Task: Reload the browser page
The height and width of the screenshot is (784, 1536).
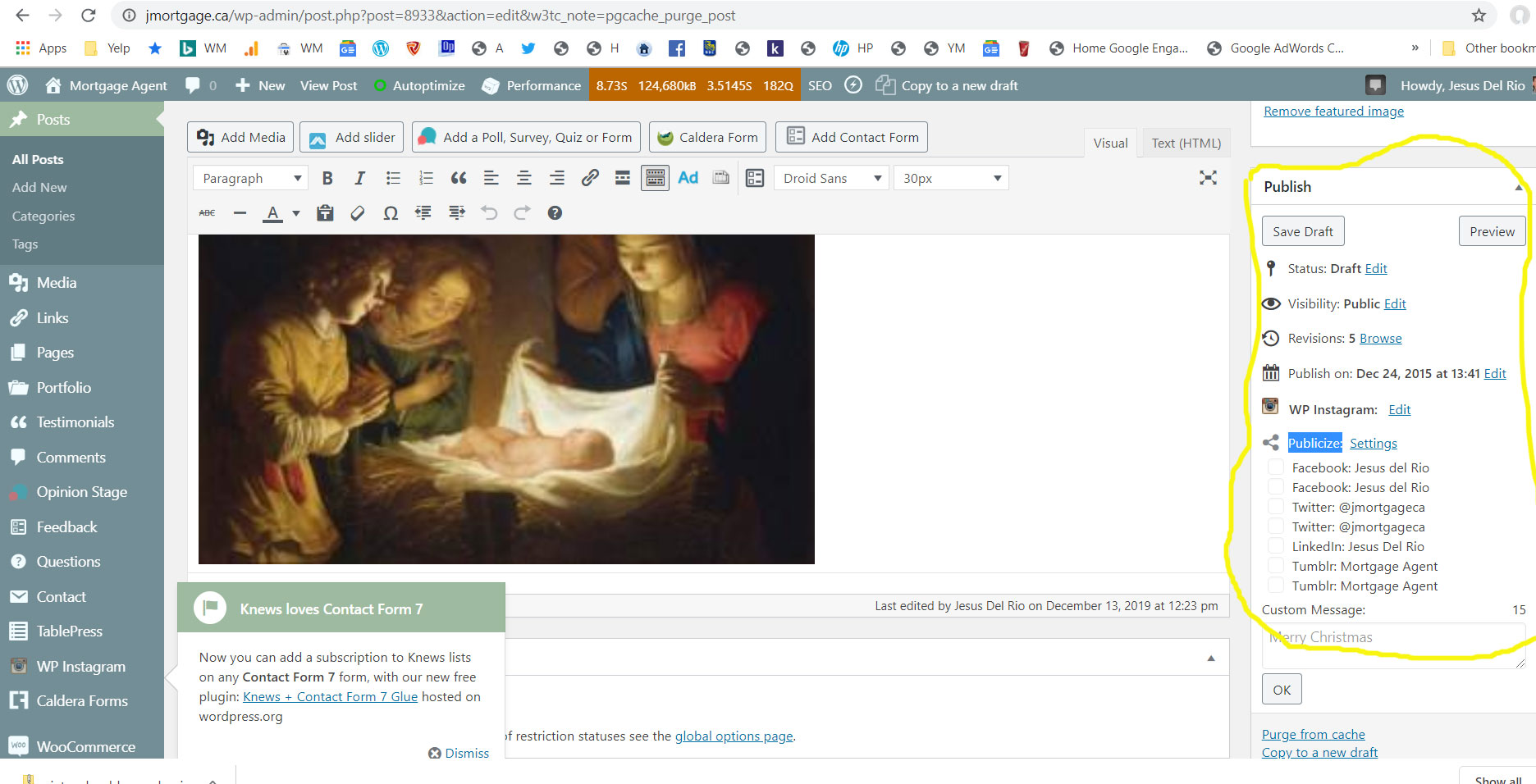Action: tap(89, 16)
